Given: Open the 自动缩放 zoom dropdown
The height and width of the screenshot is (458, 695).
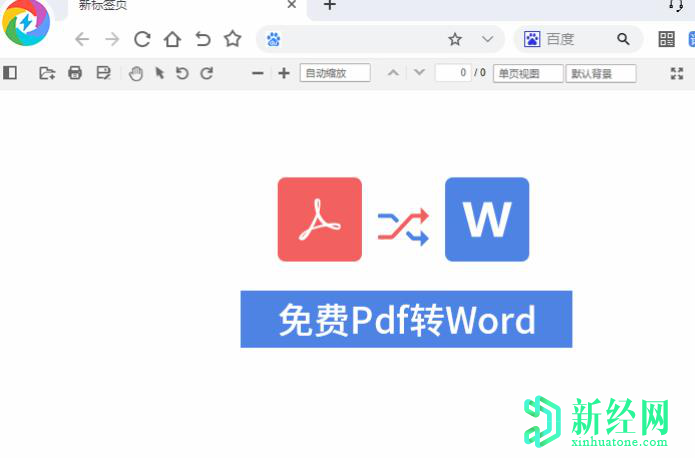Looking at the screenshot, I should (x=335, y=73).
